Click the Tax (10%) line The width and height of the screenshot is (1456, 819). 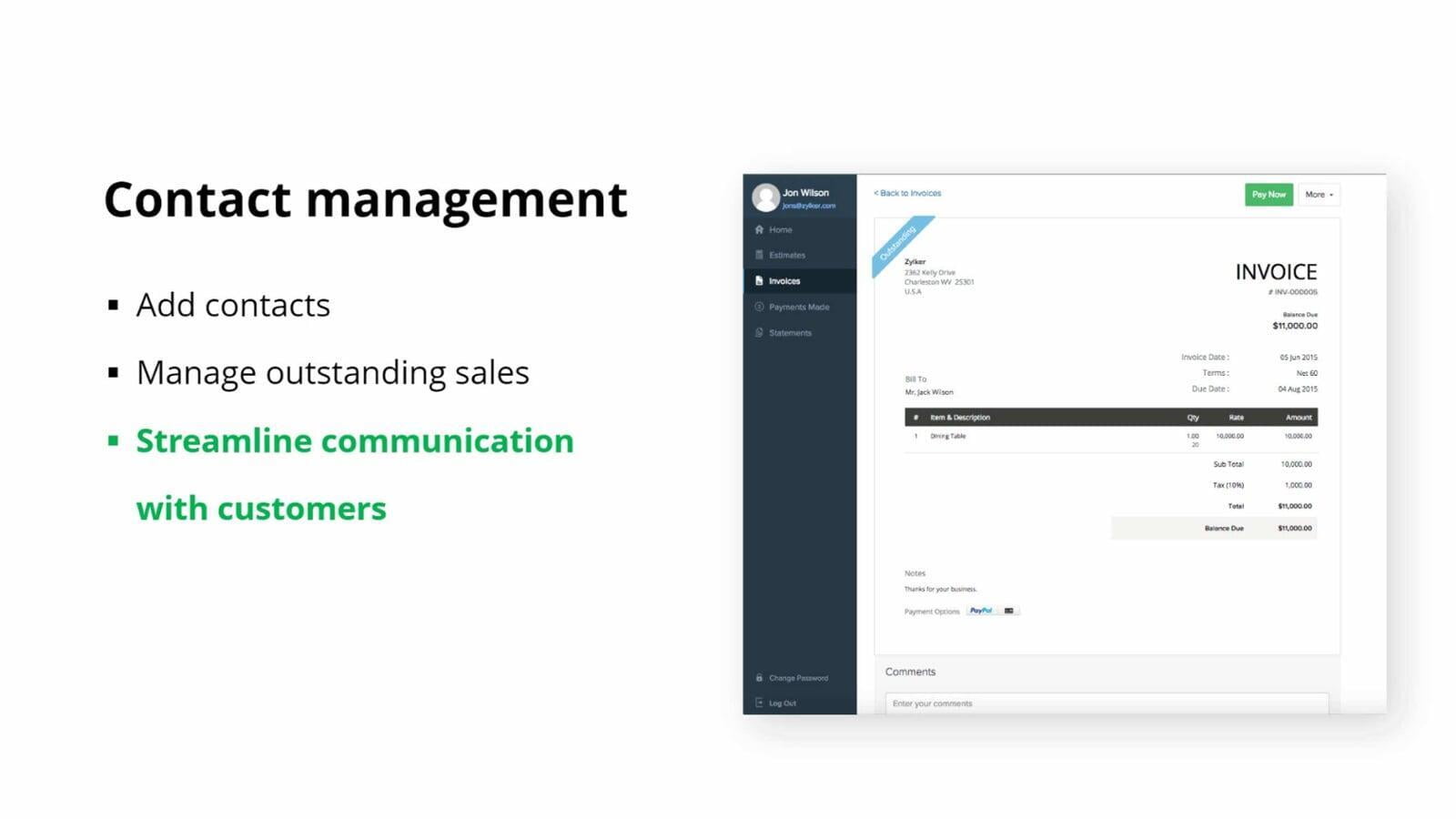tap(1262, 485)
